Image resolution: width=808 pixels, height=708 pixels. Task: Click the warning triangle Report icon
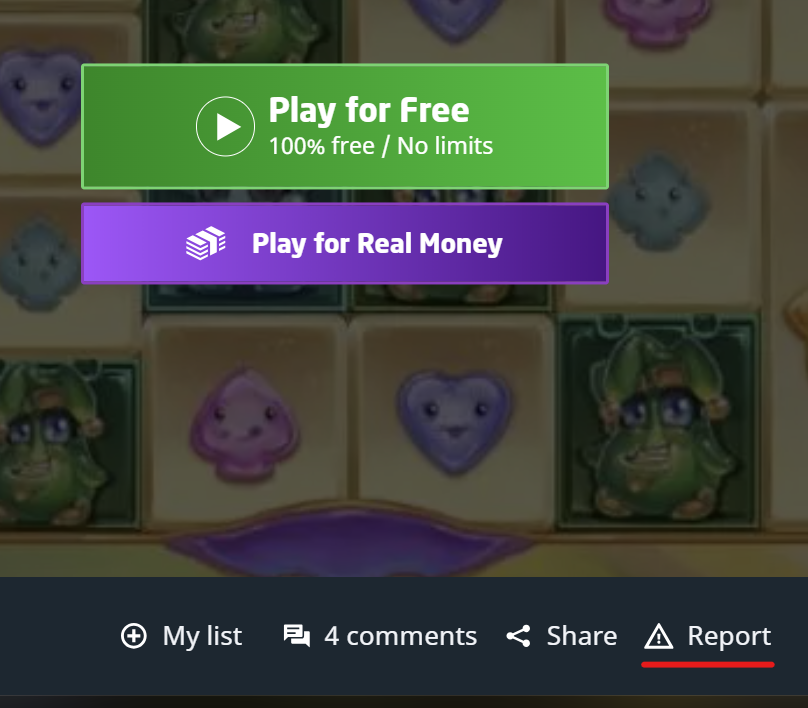(x=659, y=636)
